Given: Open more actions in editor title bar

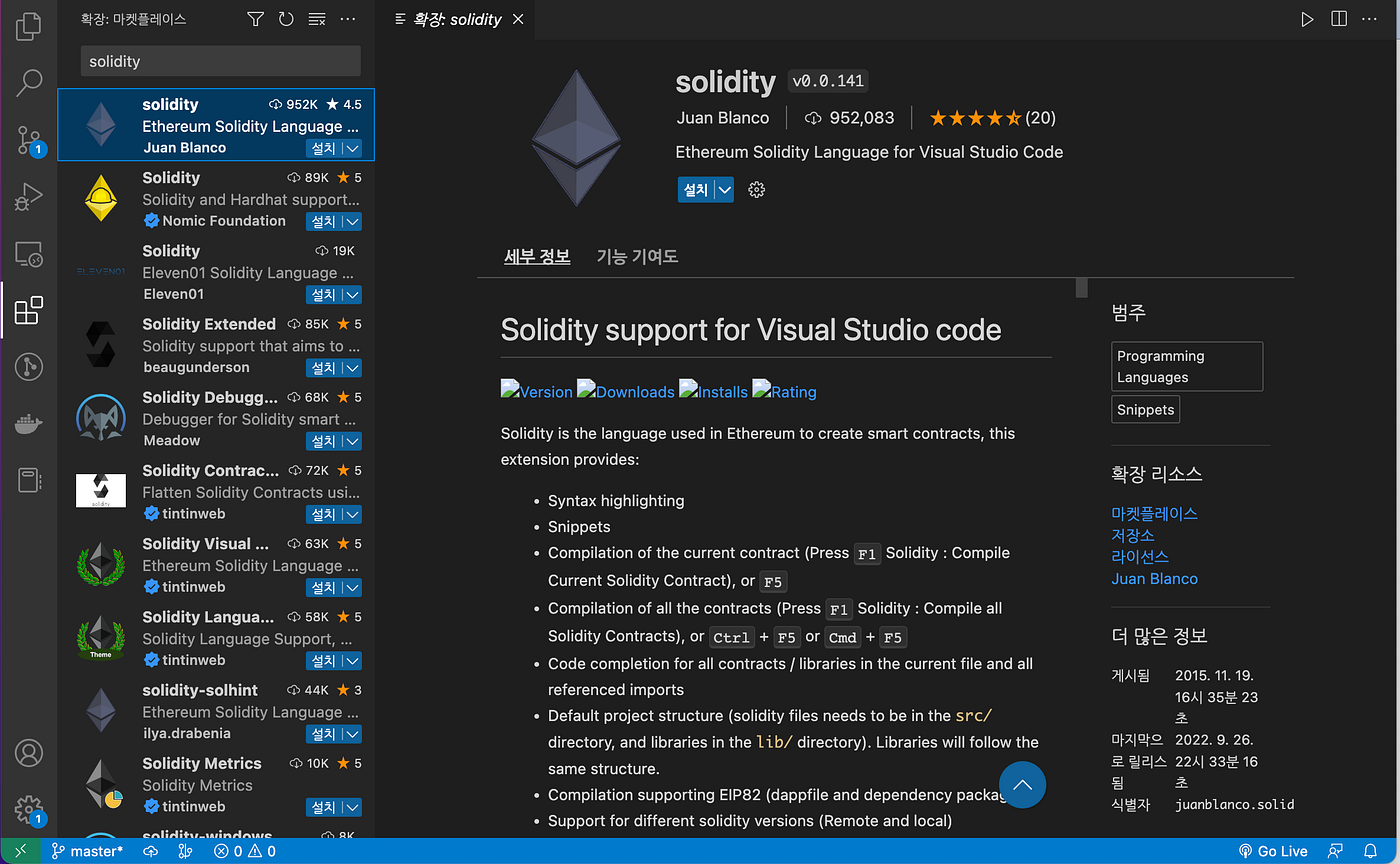Looking at the screenshot, I should pos(1369,19).
